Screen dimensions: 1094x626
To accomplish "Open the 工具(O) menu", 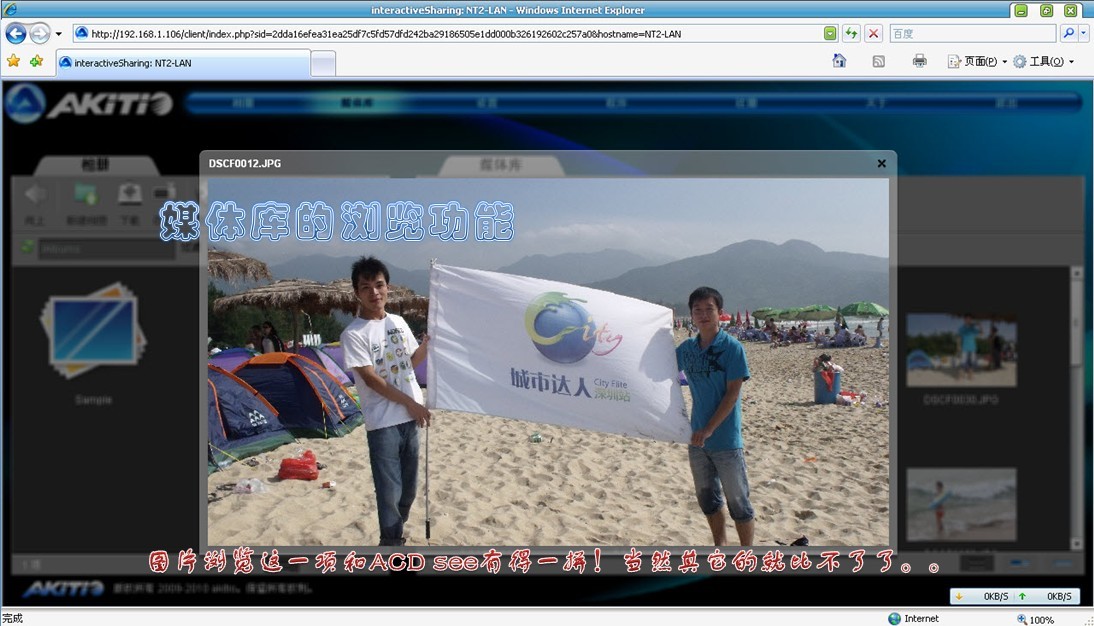I will tap(1043, 61).
